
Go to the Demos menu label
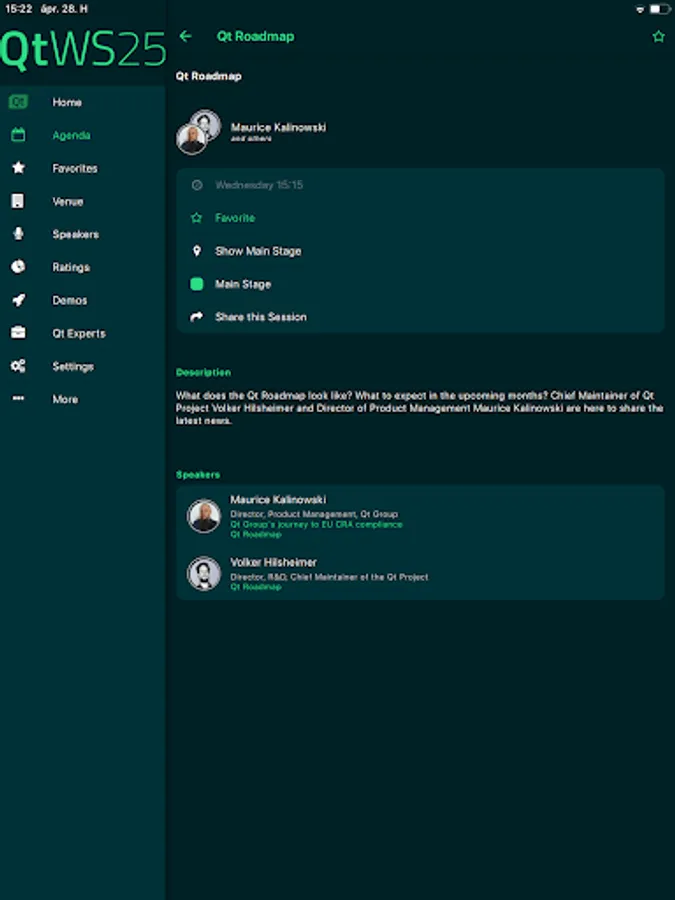[x=69, y=300]
